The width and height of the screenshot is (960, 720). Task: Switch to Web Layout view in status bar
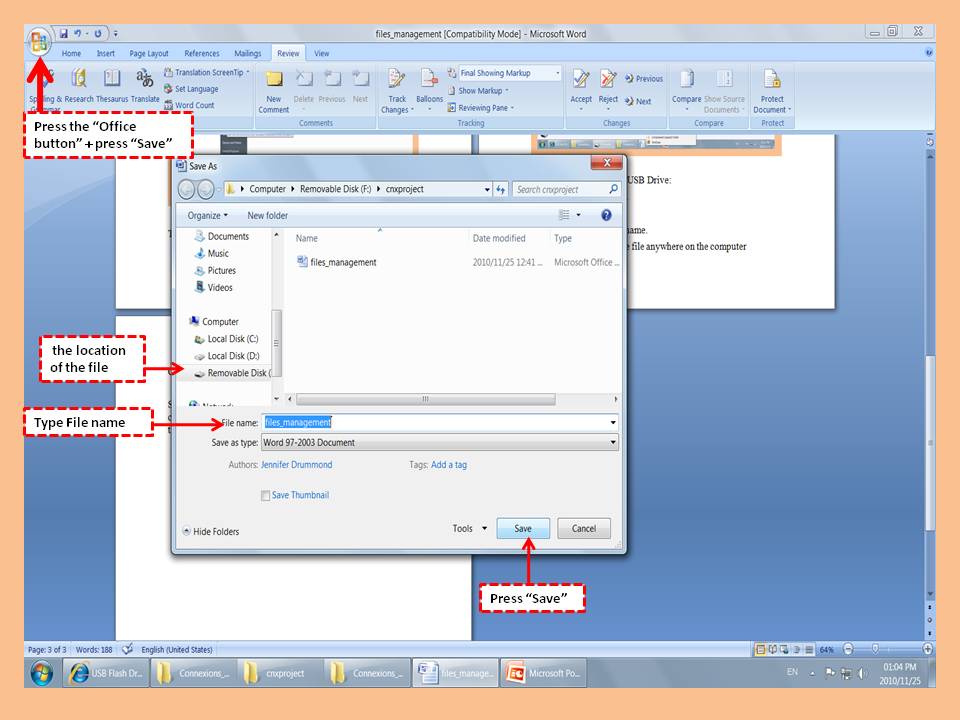(784, 650)
